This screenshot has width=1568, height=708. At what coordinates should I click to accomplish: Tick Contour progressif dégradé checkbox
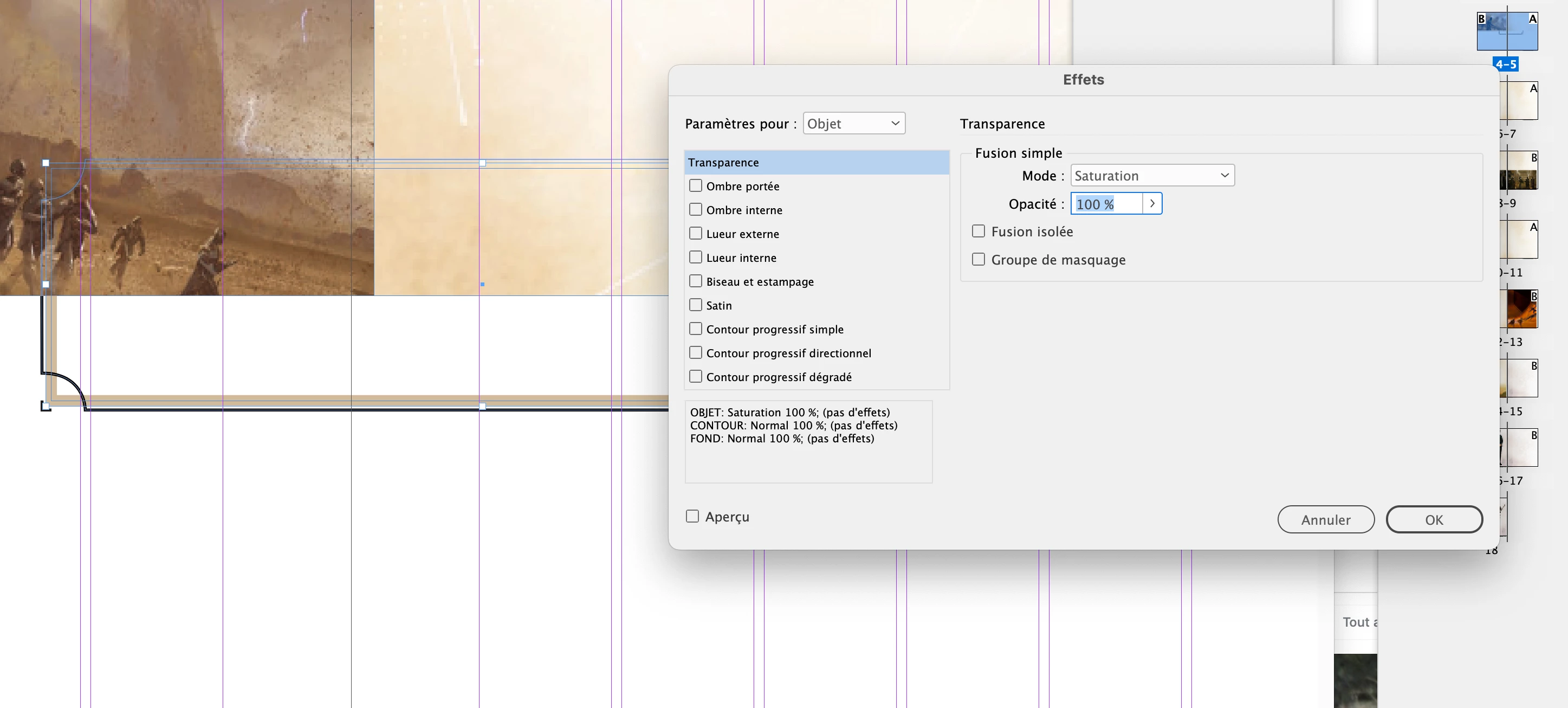(x=695, y=377)
